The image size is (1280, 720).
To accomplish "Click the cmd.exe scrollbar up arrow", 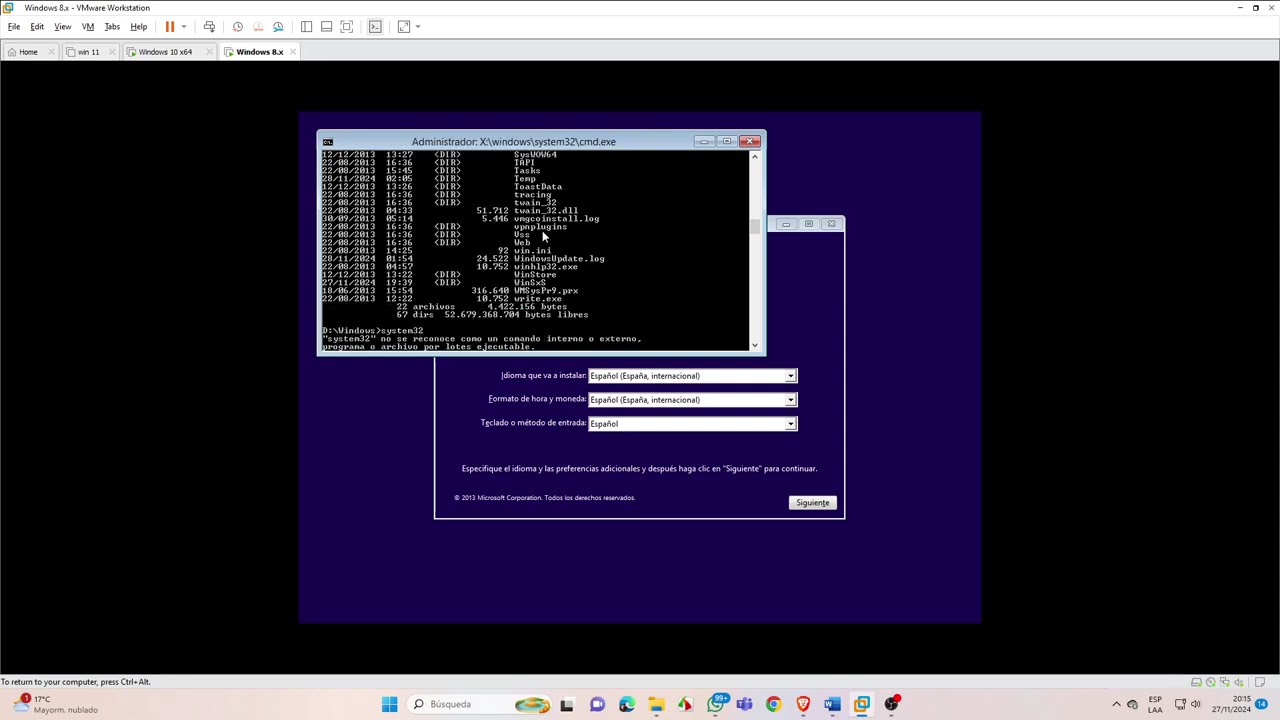I will 755,157.
